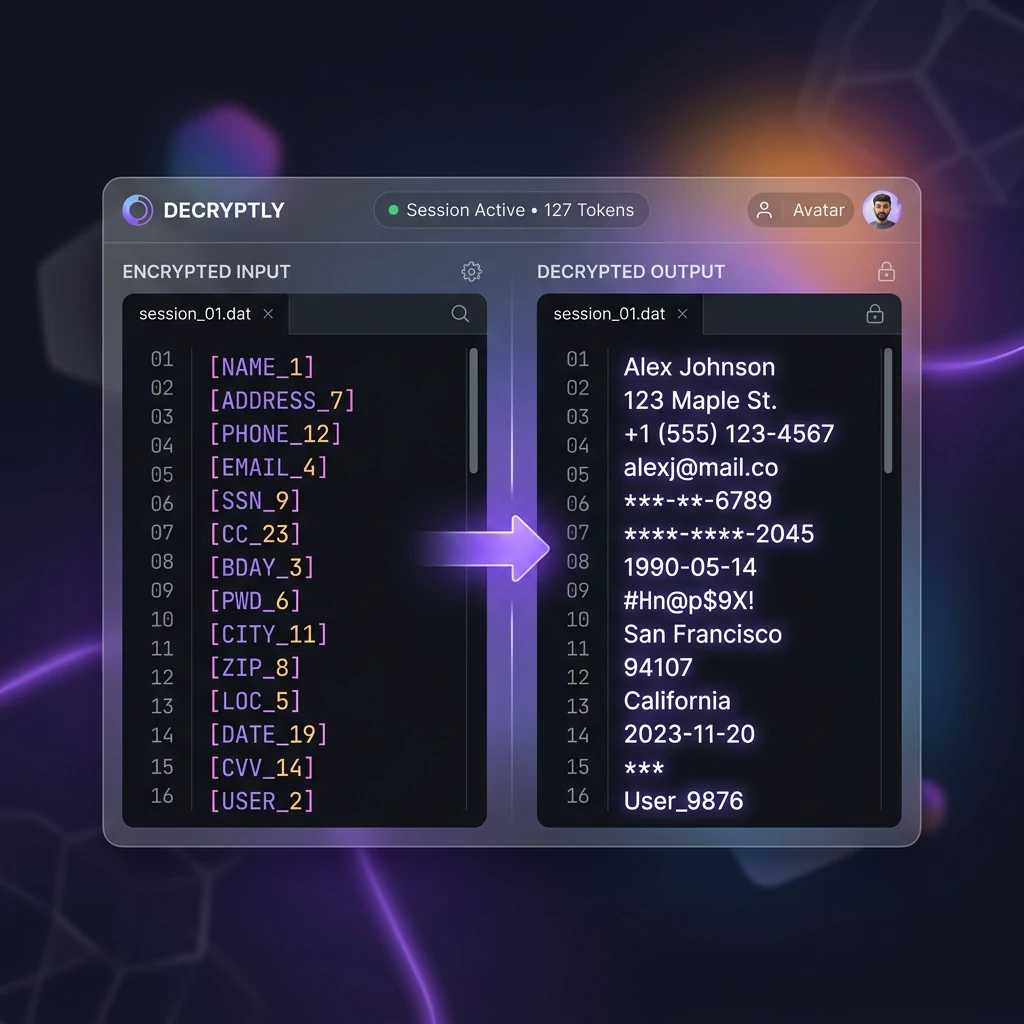Select the [CC_23] token
Screen dimensions: 1024x1024
click(255, 534)
